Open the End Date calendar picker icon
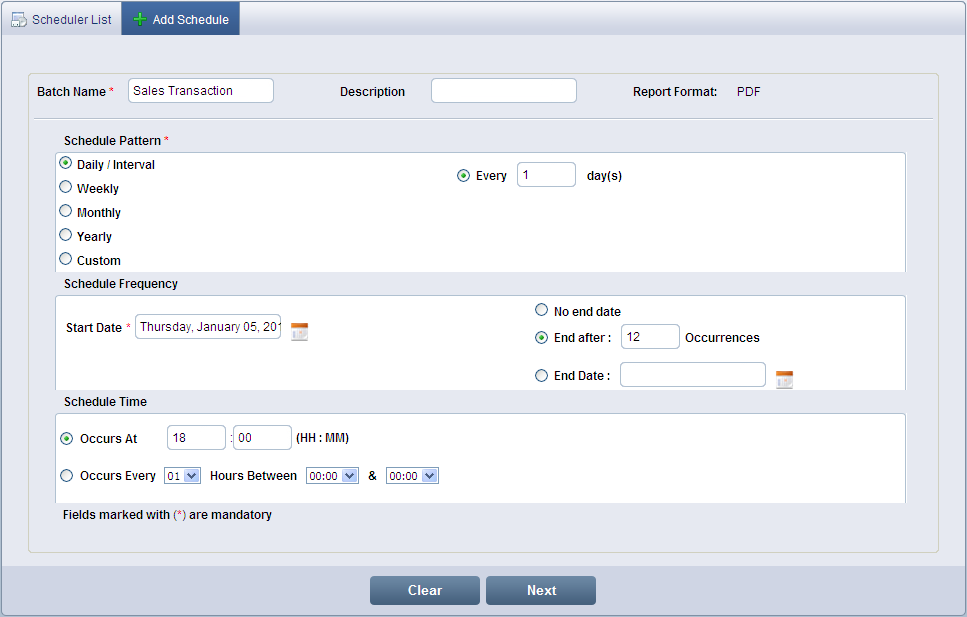Viewport: 967px width, 617px height. (784, 379)
